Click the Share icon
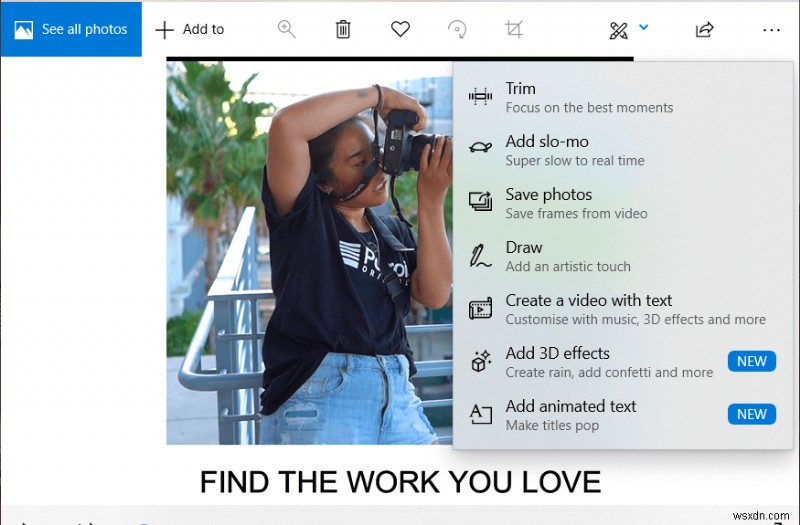Screen dimensions: 800x525 (x=705, y=30)
